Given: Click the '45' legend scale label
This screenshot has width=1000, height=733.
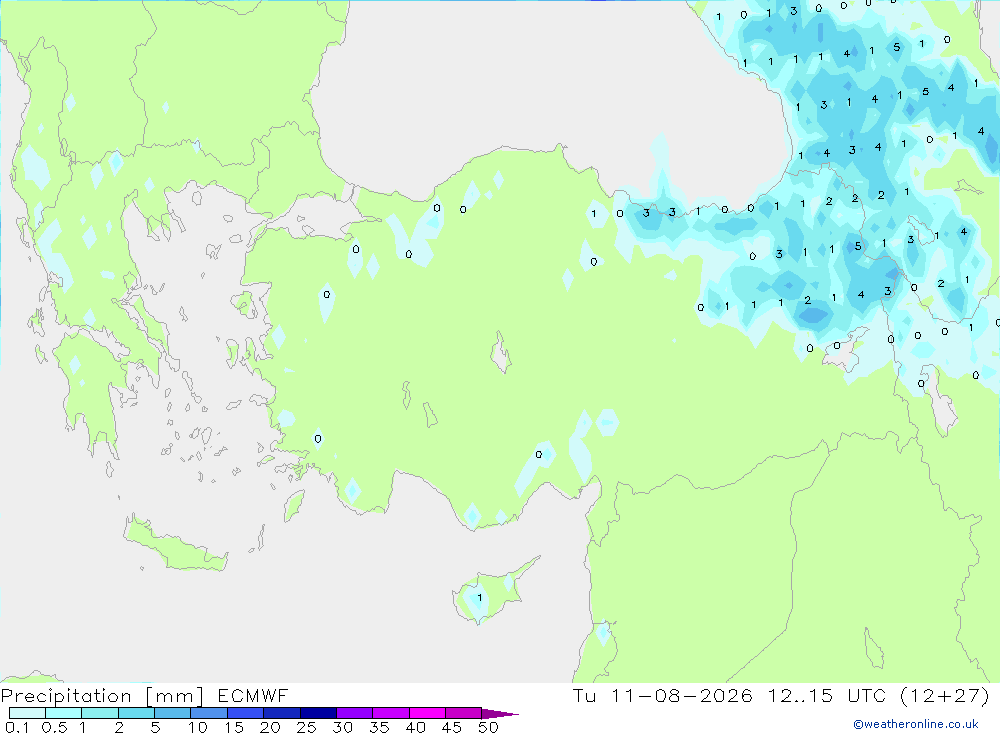Looking at the screenshot, I should pyautogui.click(x=452, y=727).
